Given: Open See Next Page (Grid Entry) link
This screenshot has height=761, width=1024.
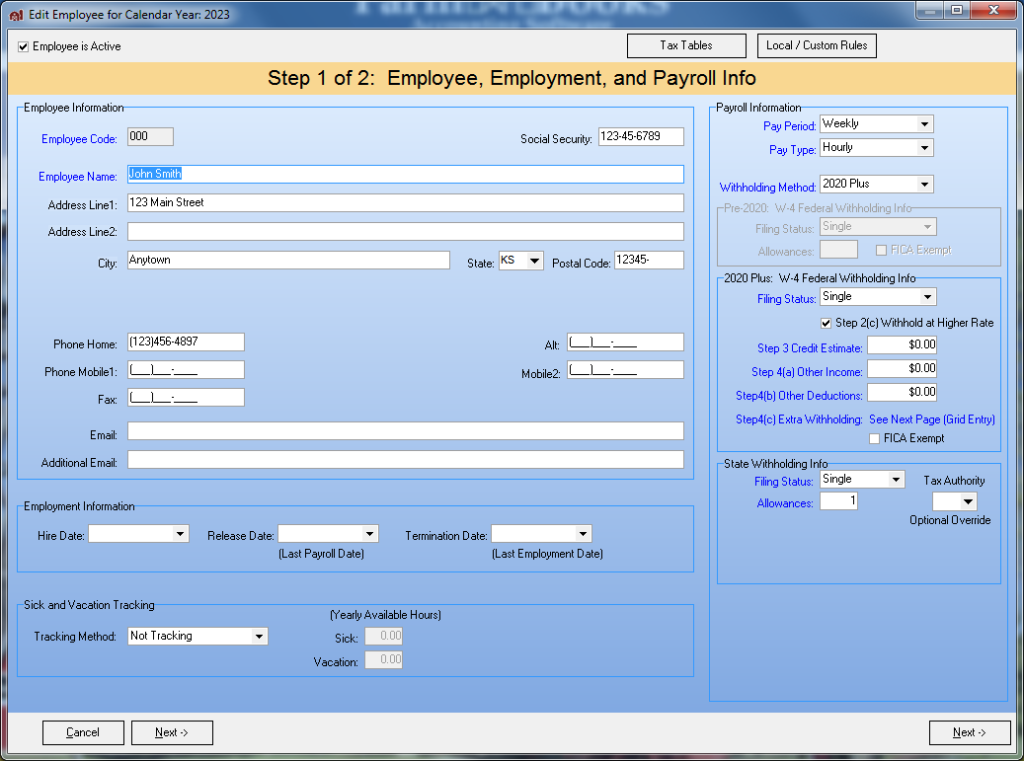Looking at the screenshot, I should tap(932, 419).
